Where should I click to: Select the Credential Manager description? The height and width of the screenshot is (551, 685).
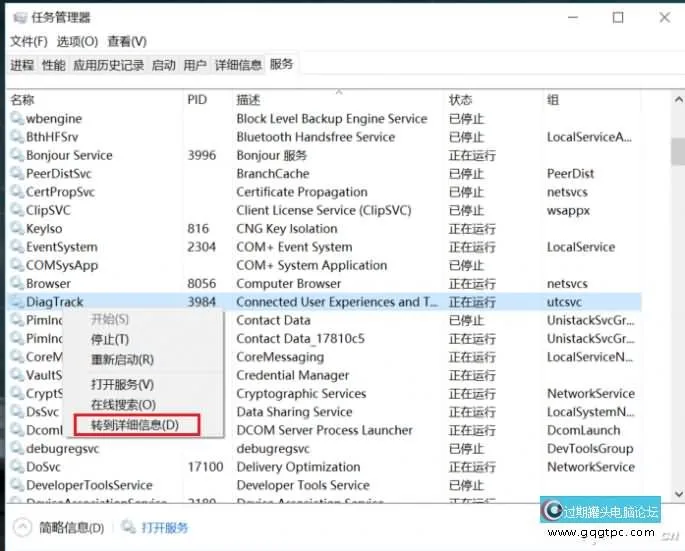(293, 375)
